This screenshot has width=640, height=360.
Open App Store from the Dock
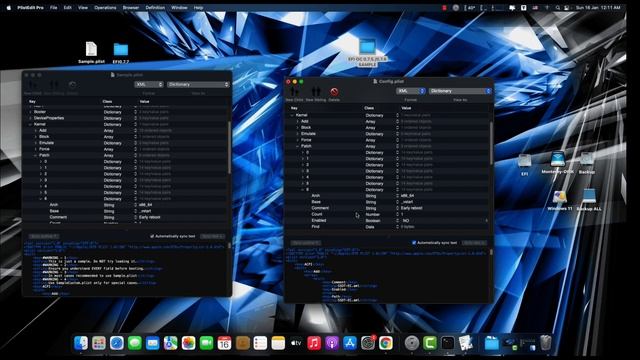click(x=350, y=343)
